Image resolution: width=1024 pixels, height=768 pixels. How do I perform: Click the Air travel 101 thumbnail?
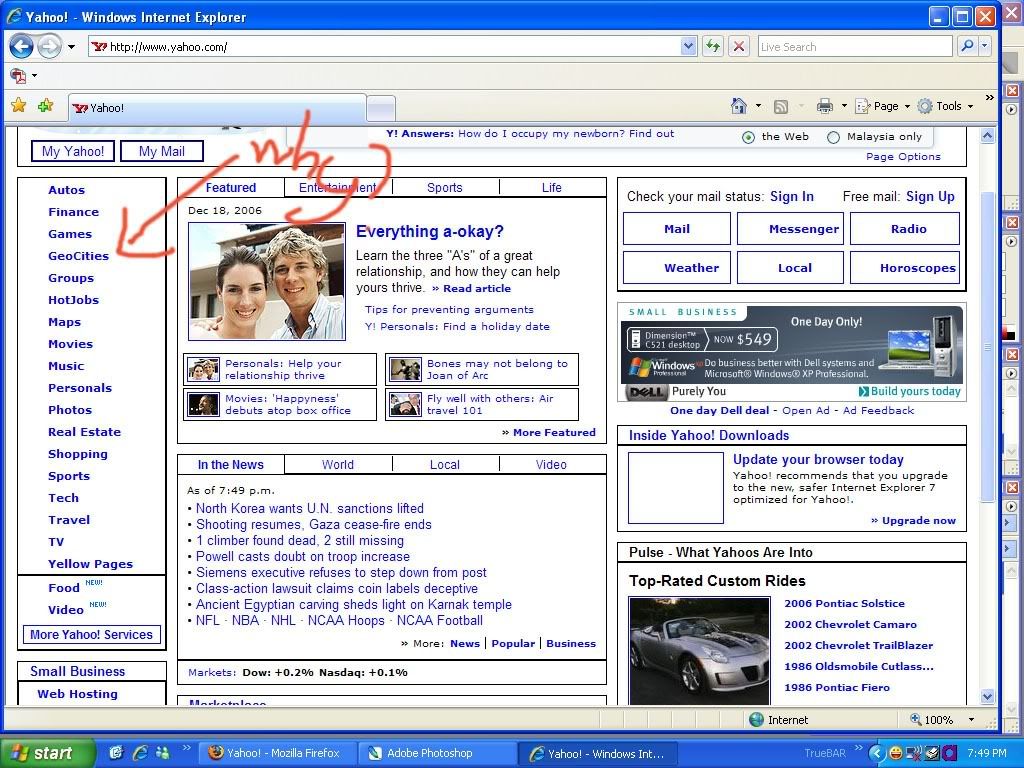point(405,404)
